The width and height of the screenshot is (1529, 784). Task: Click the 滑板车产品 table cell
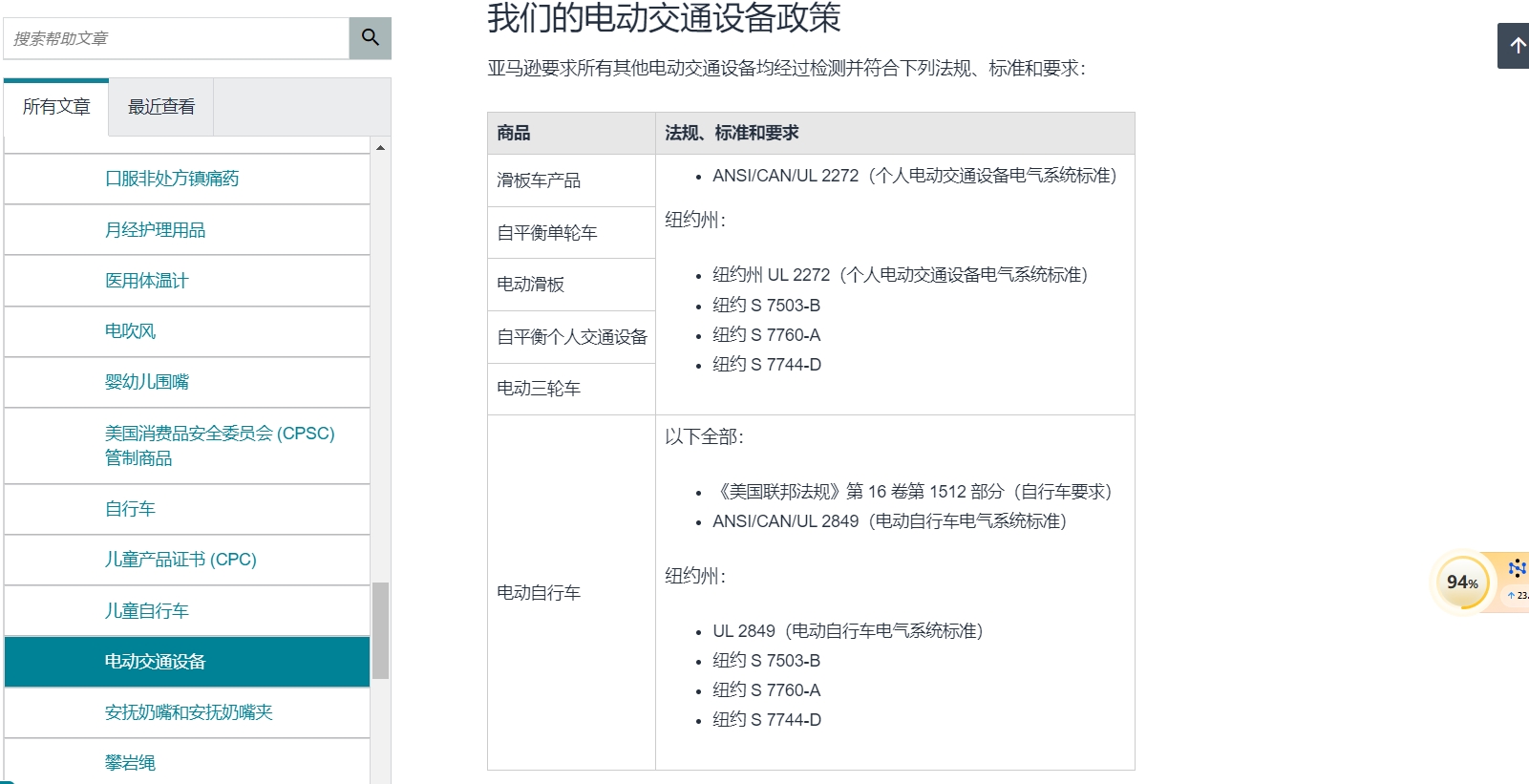click(571, 180)
